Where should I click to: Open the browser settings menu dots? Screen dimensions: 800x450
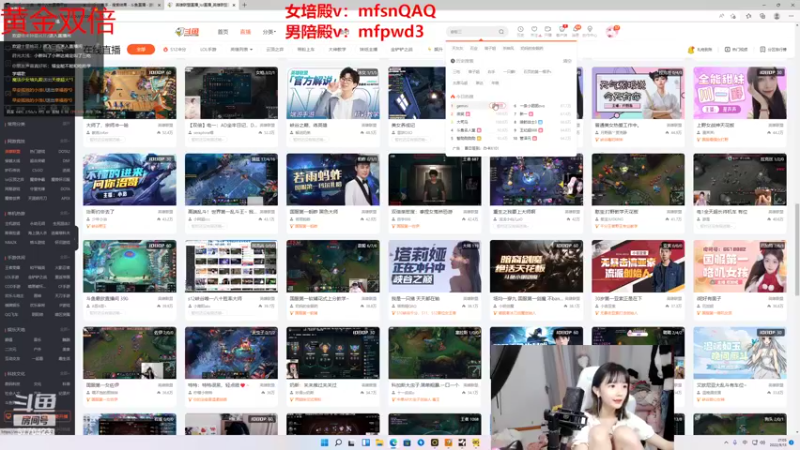(791, 16)
